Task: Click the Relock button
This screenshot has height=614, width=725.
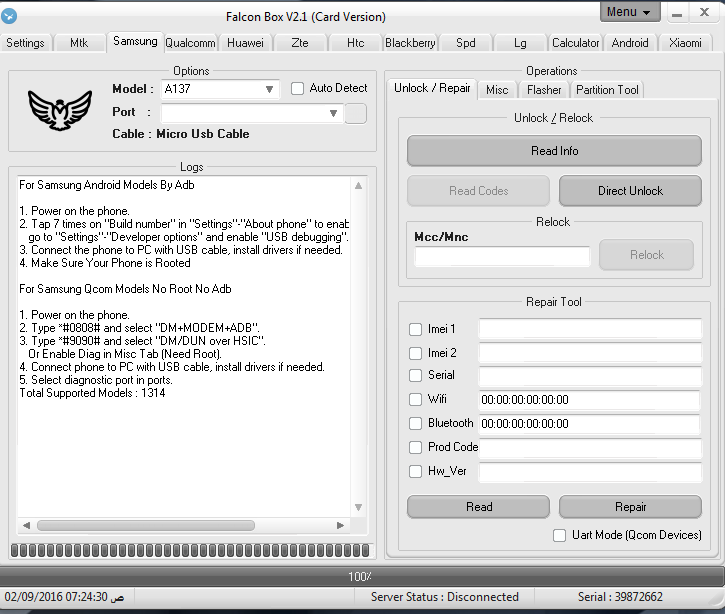Action: coord(646,255)
